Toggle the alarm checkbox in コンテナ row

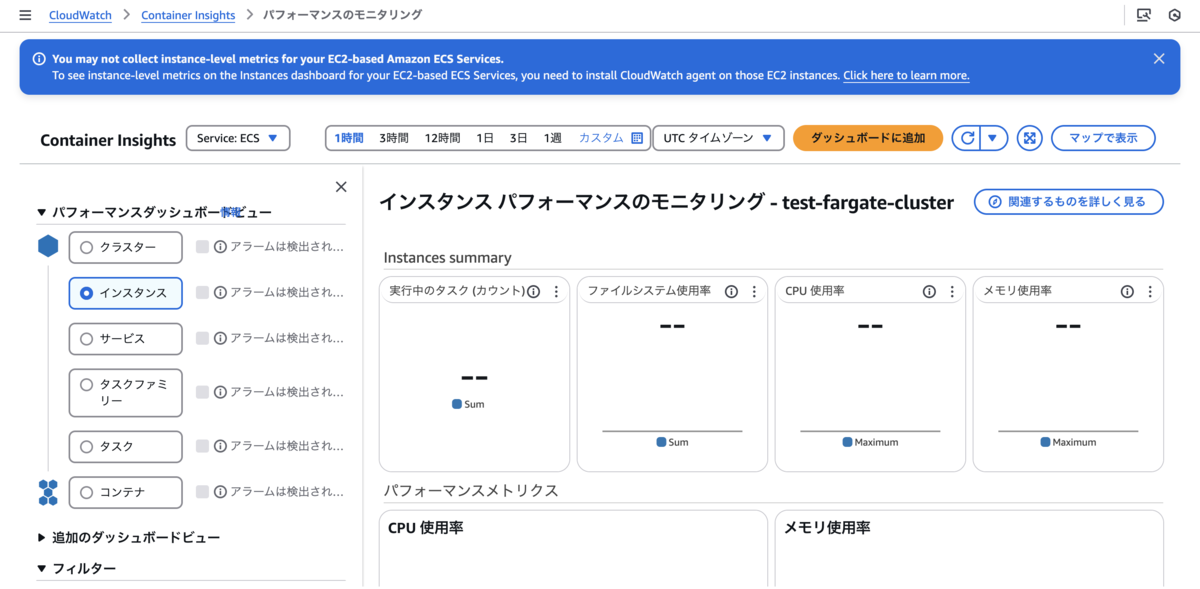pyautogui.click(x=203, y=492)
